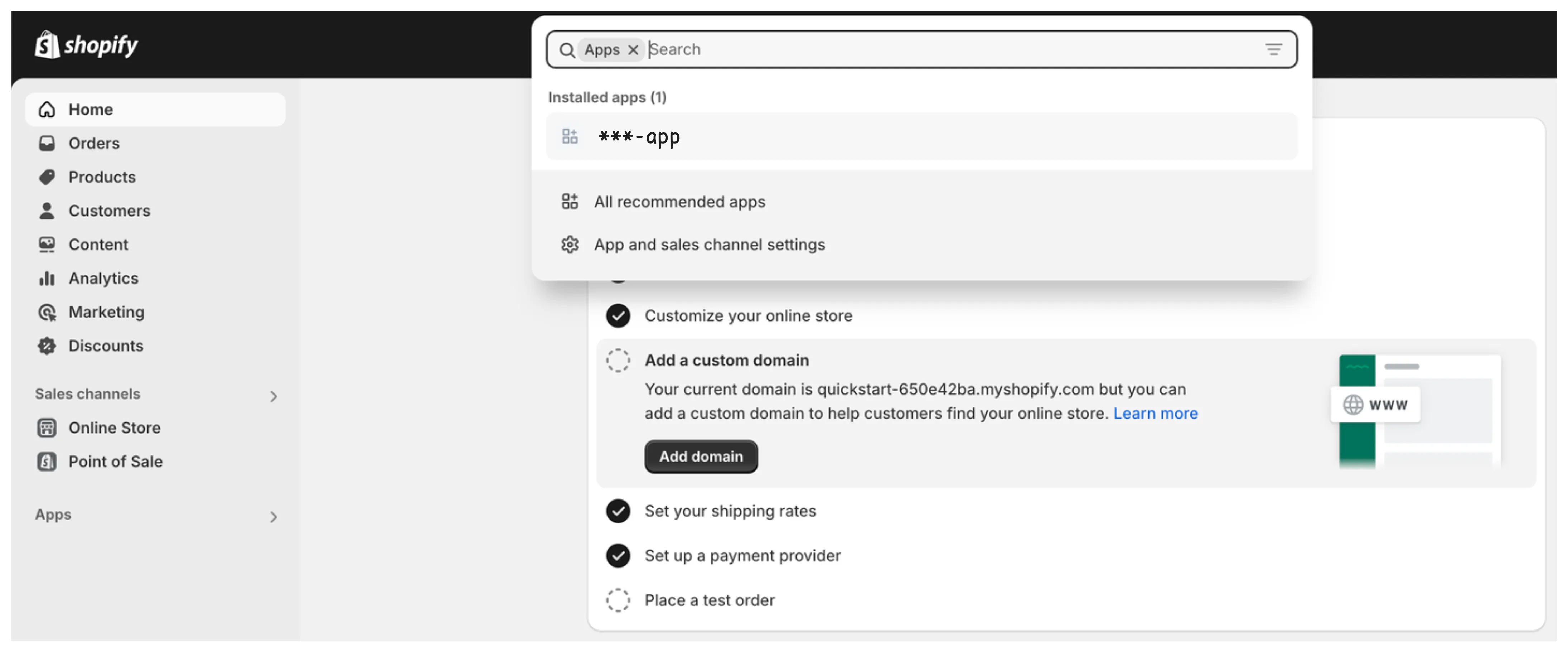1568x652 pixels.
Task: Open Online Store from Sales channels
Action: 115,428
